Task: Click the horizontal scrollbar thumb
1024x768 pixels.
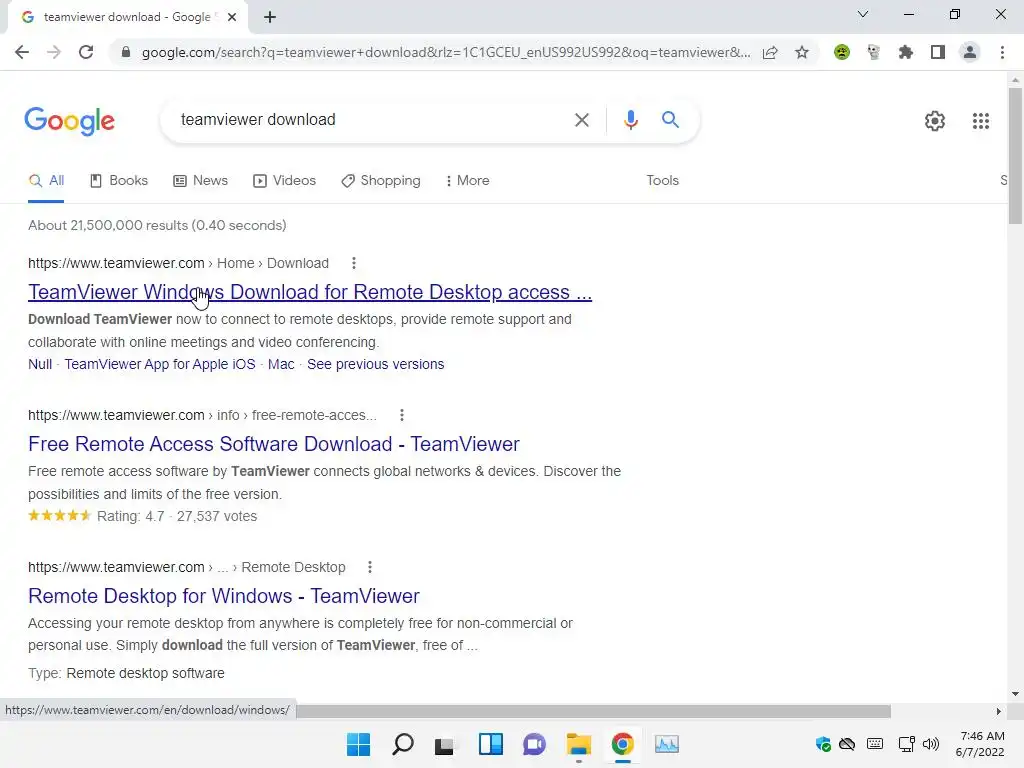Action: tap(593, 711)
